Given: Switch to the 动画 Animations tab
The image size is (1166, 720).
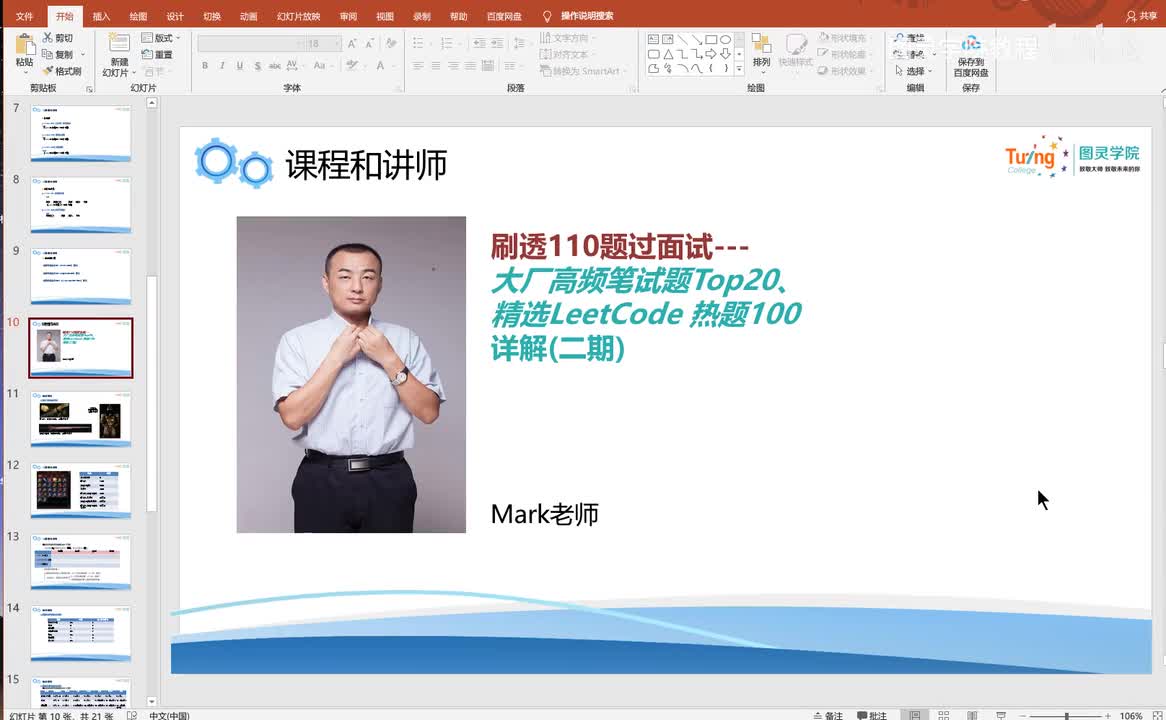Looking at the screenshot, I should pos(248,16).
